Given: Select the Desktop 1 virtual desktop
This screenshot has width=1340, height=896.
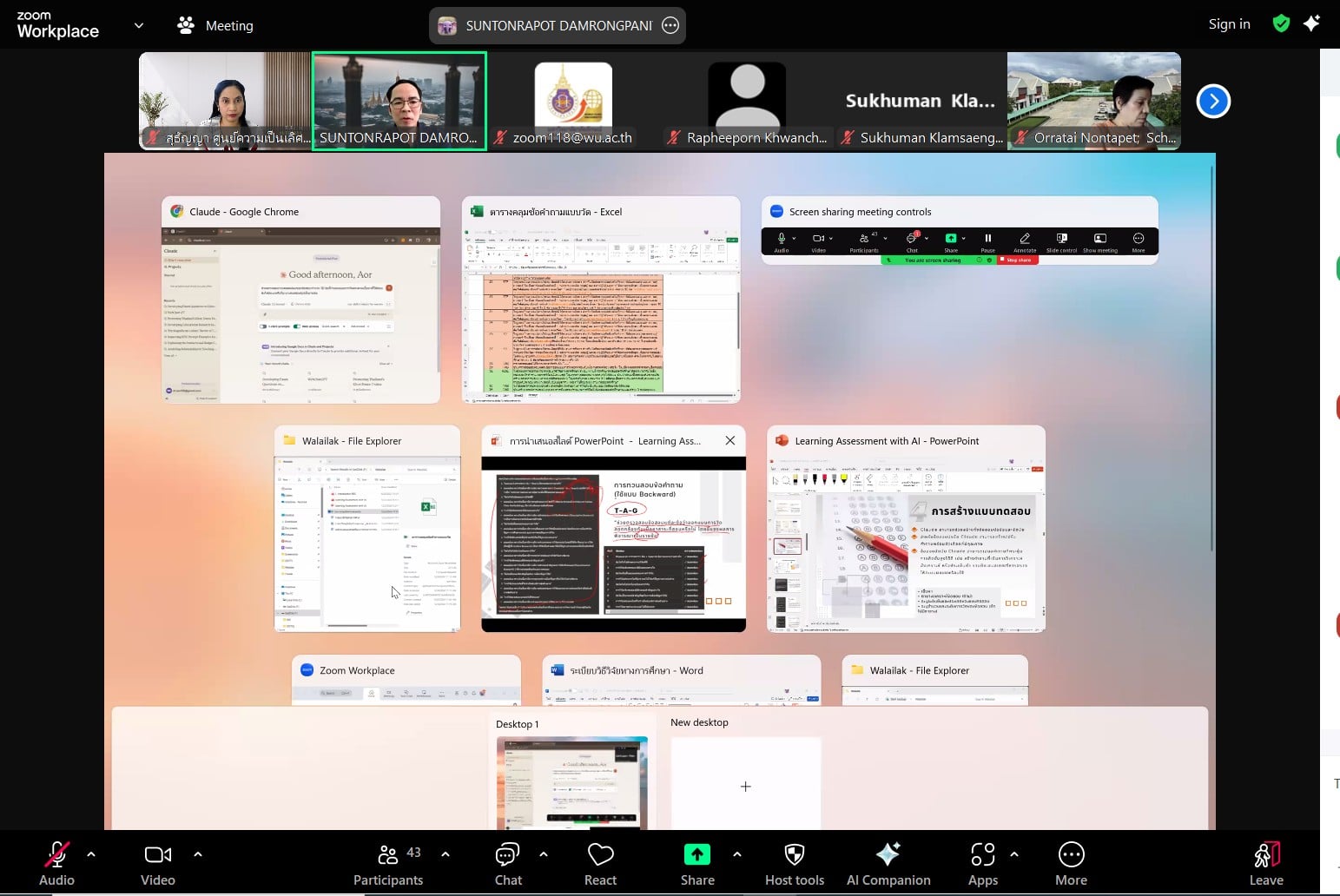Looking at the screenshot, I should 571,774.
